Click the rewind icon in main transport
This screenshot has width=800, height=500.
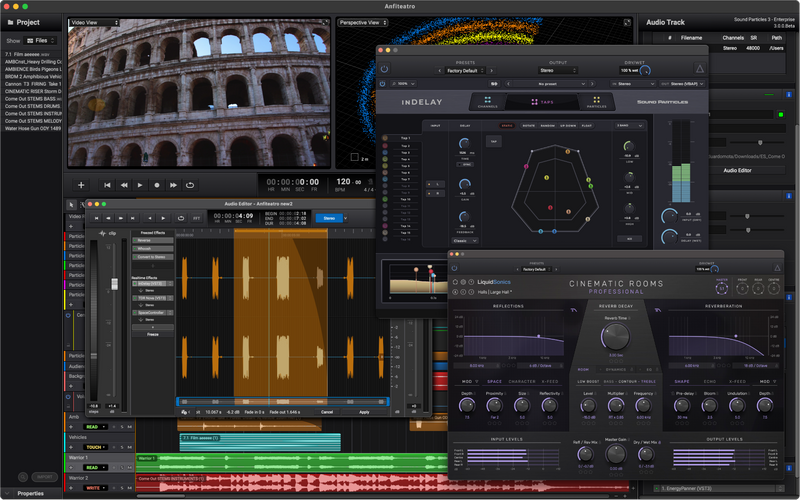tap(124, 185)
